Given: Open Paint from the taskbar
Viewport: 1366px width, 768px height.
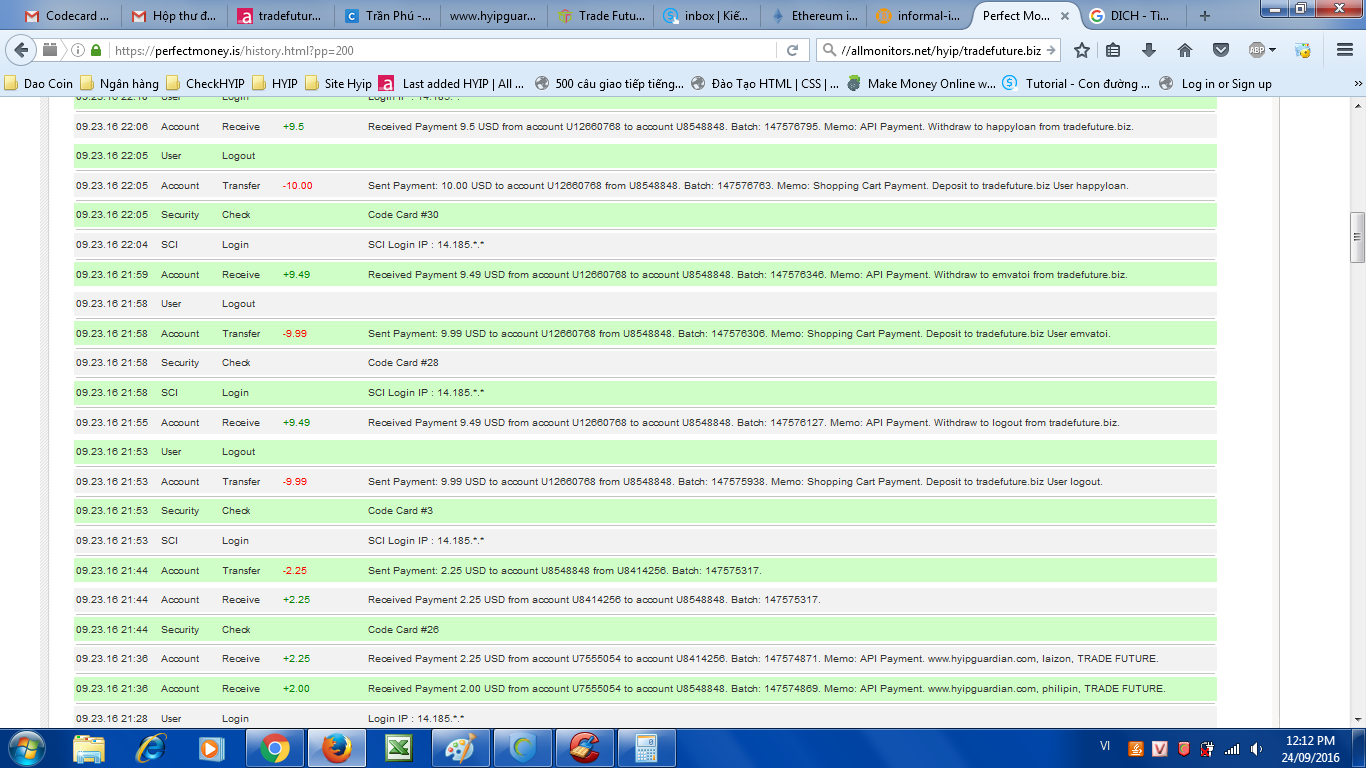Looking at the screenshot, I should pyautogui.click(x=461, y=748).
